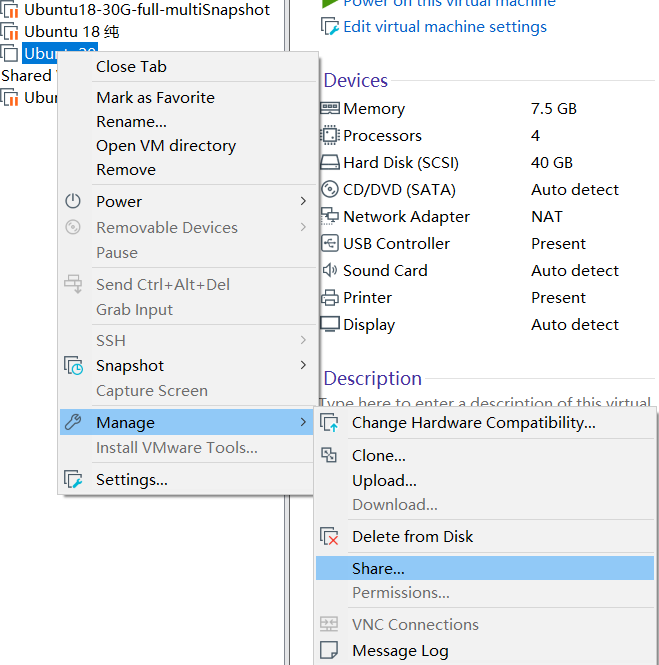The height and width of the screenshot is (665, 659).
Task: Click the Hard Disk (SCSI) icon
Action: tap(330, 162)
